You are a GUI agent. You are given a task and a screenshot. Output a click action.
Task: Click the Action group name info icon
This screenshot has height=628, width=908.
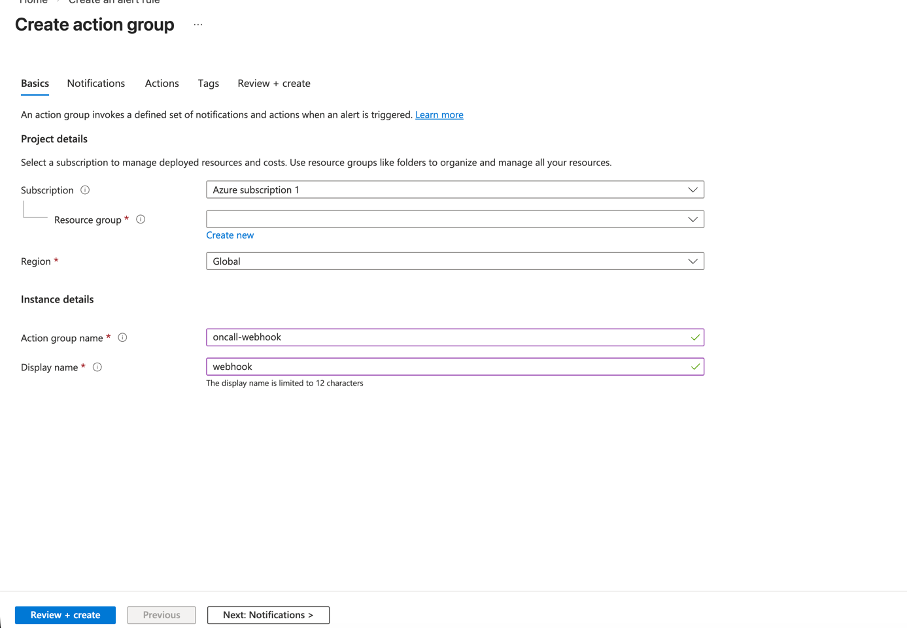pos(122,338)
